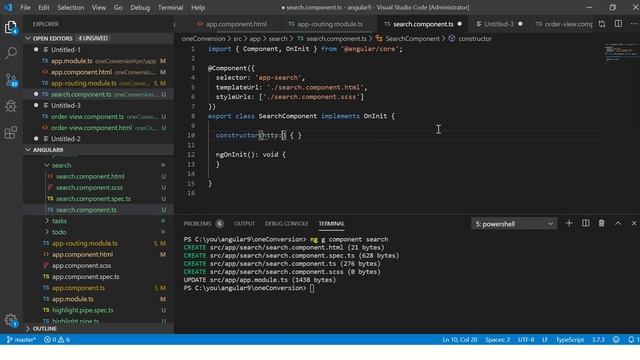Open editor More Actions ellipsis

pyautogui.click(x=634, y=24)
